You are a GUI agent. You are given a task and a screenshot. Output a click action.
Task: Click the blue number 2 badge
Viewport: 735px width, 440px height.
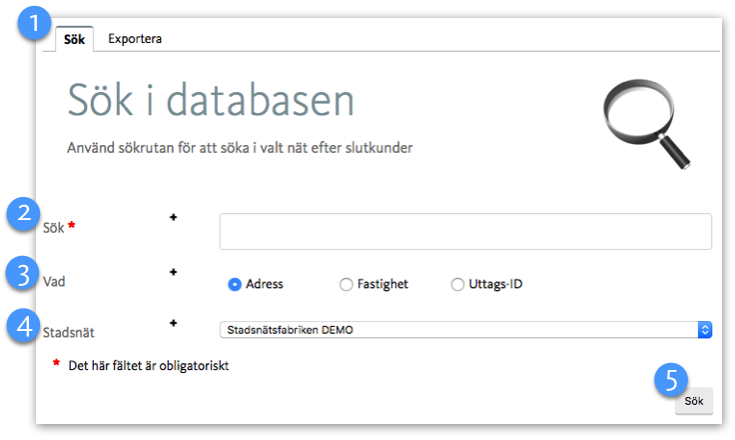click(x=22, y=214)
